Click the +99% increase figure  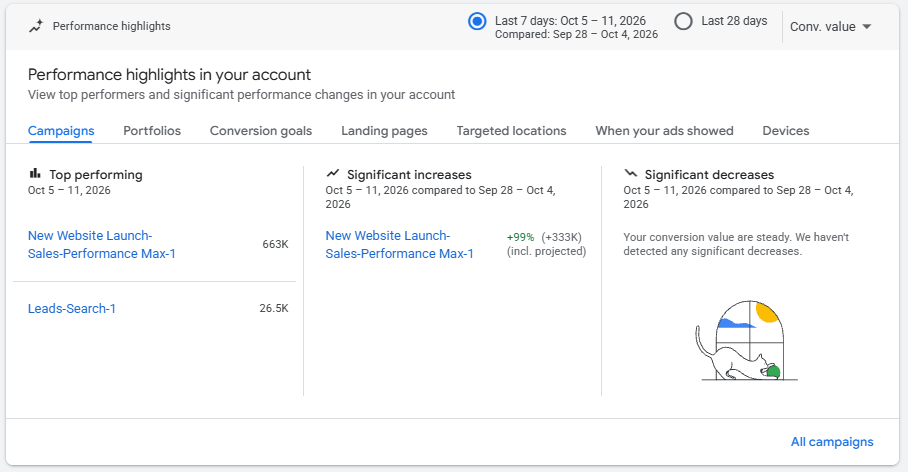click(x=521, y=237)
